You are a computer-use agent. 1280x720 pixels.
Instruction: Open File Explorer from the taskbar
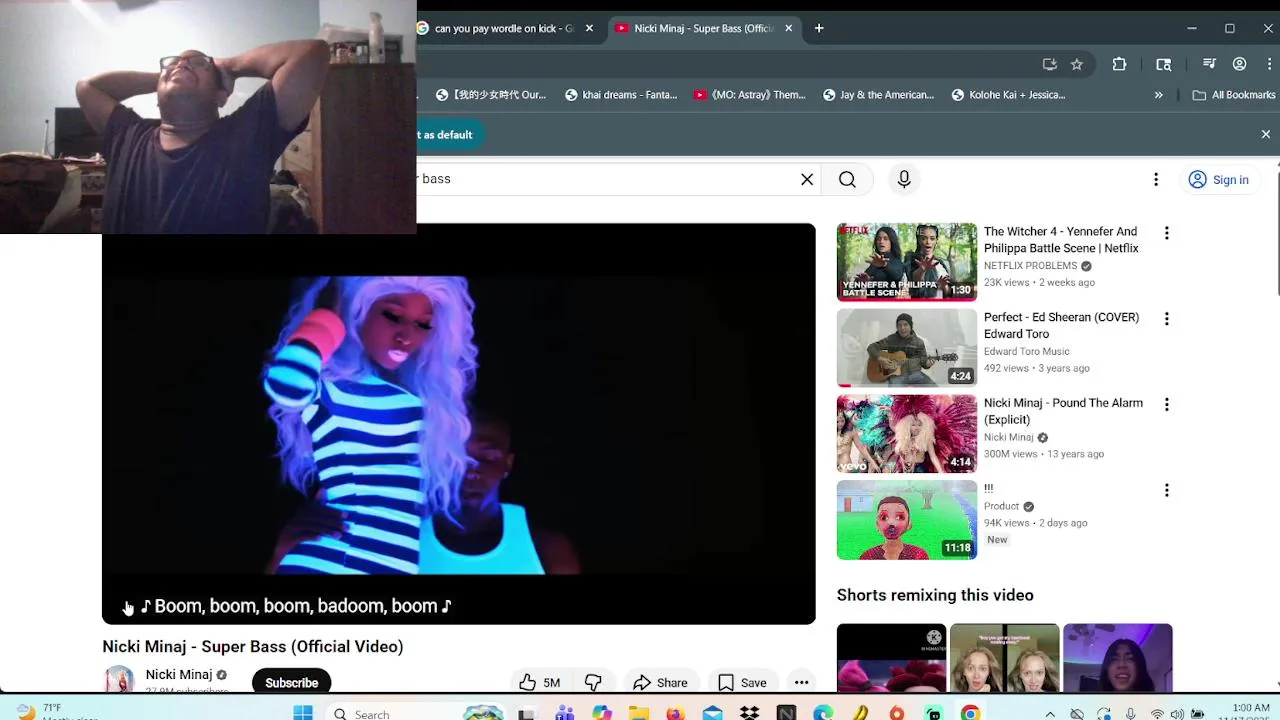(638, 713)
